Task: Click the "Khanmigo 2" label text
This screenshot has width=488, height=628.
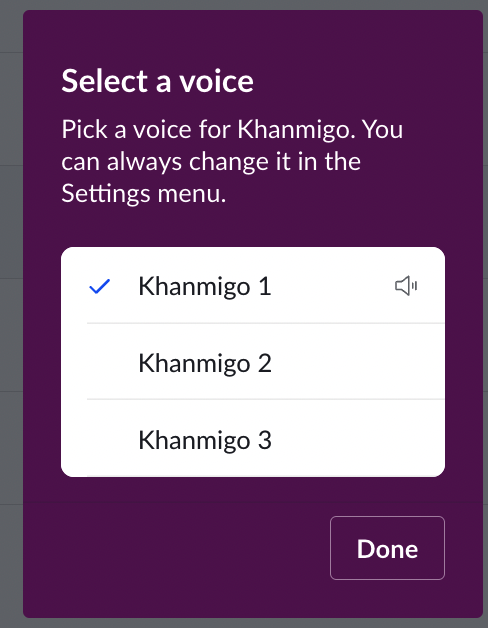Action: [x=205, y=363]
